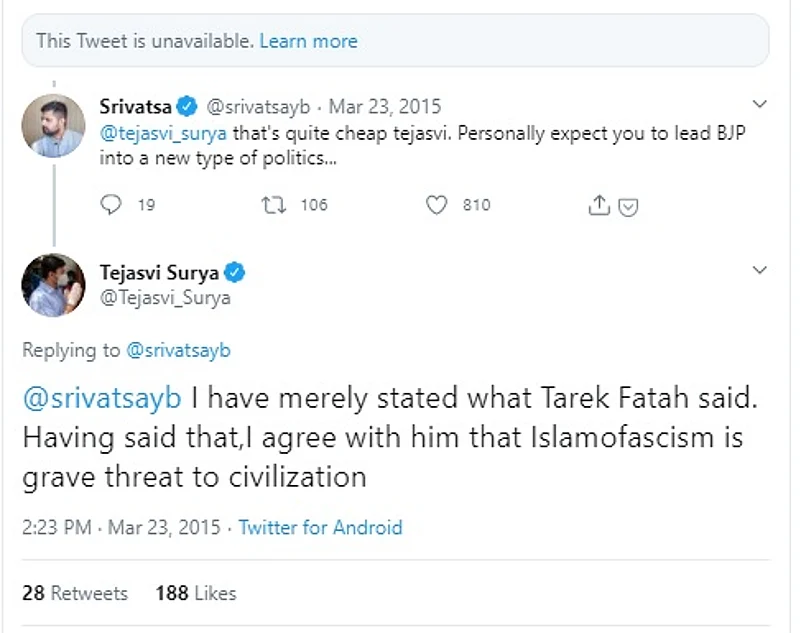
Task: Click Srivatsa's verified badge
Action: [188, 106]
